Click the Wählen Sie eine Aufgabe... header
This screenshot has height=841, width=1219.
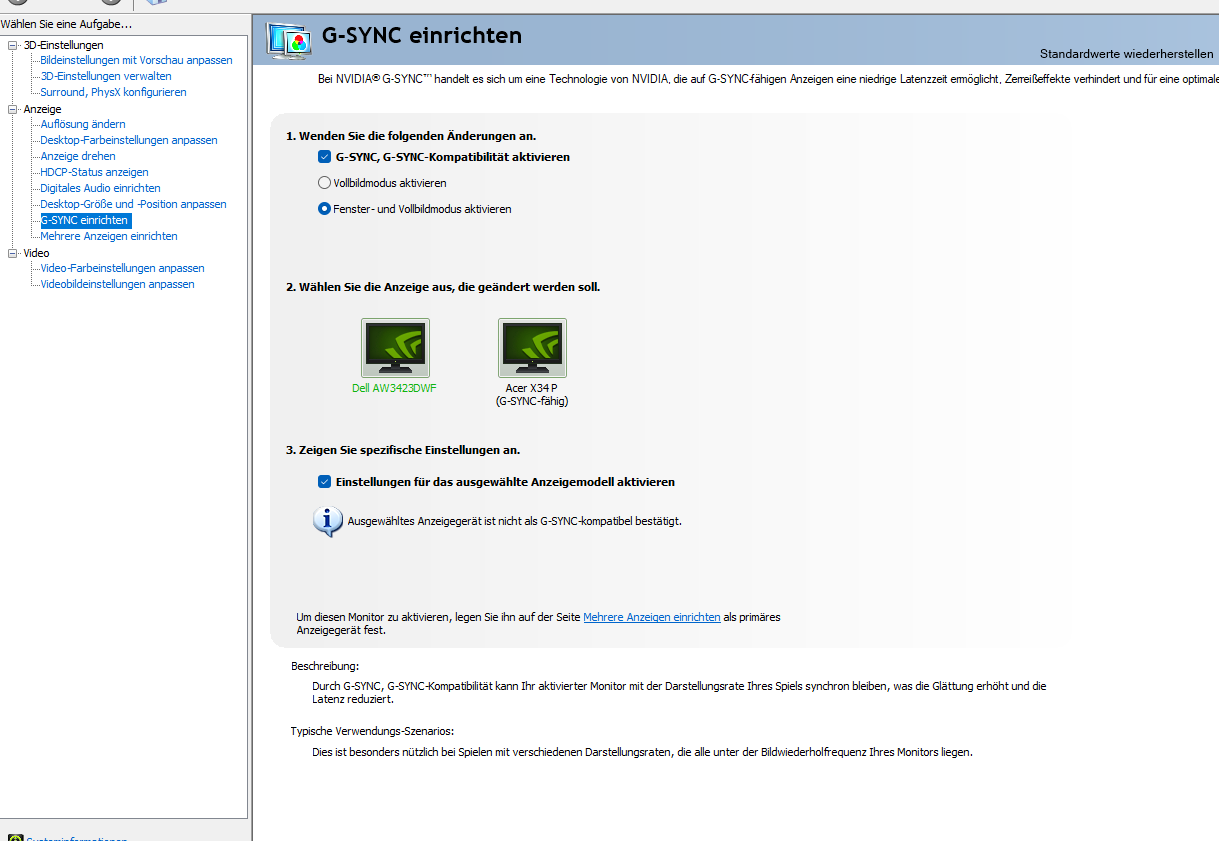[66, 23]
